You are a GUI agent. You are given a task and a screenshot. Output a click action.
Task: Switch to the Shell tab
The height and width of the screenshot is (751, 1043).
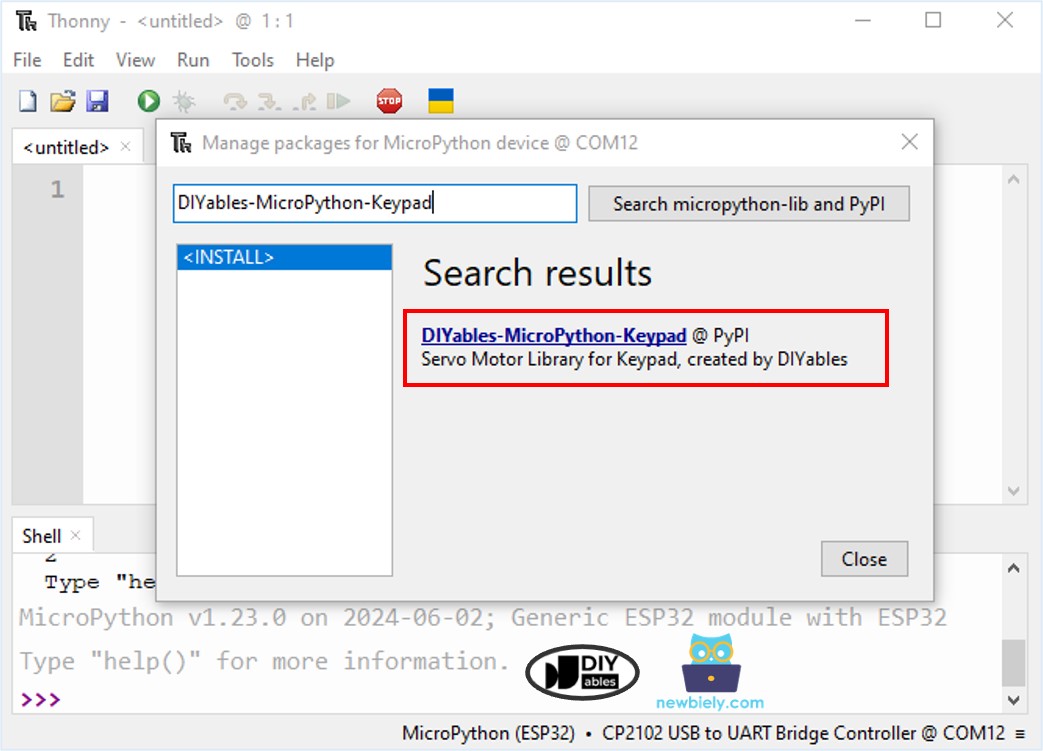(41, 535)
